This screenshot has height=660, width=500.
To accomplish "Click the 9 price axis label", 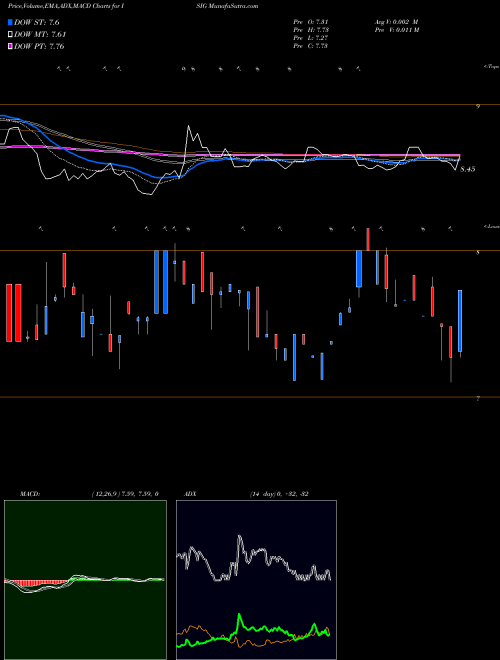I will click(x=478, y=106).
